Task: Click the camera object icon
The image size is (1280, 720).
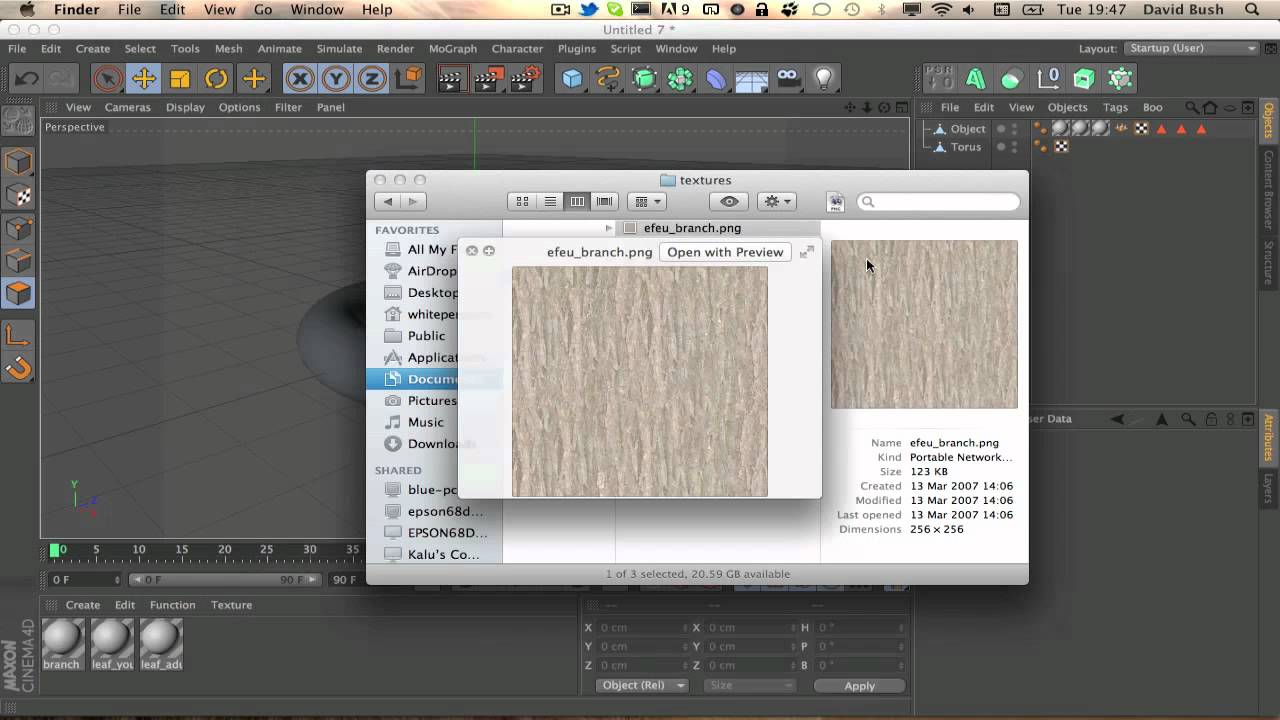Action: [788, 79]
